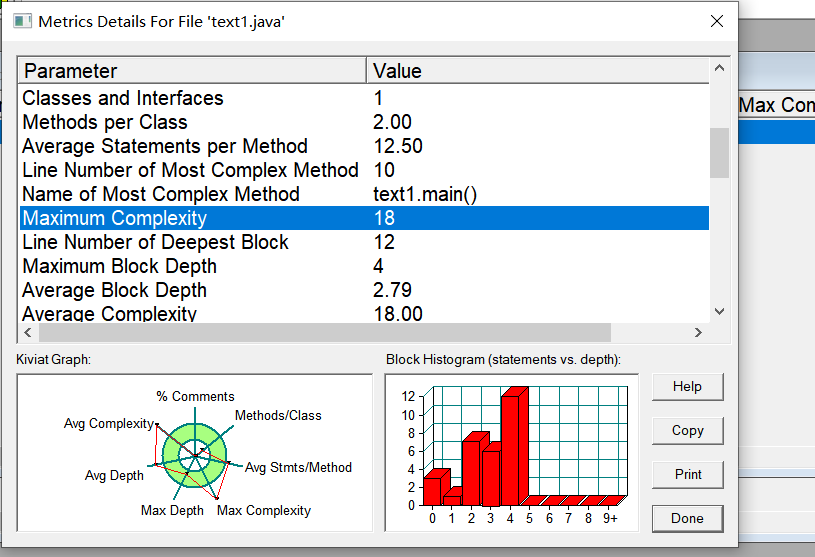Image resolution: width=815 pixels, height=557 pixels.
Task: Click the horizontal scroll left arrow
Action: [x=28, y=333]
